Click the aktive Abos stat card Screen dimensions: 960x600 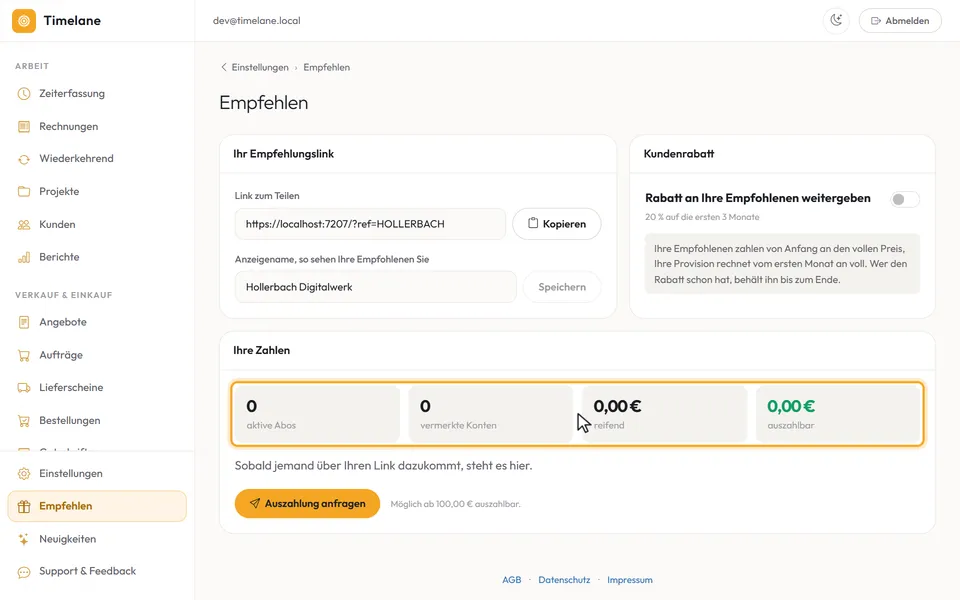(x=317, y=414)
